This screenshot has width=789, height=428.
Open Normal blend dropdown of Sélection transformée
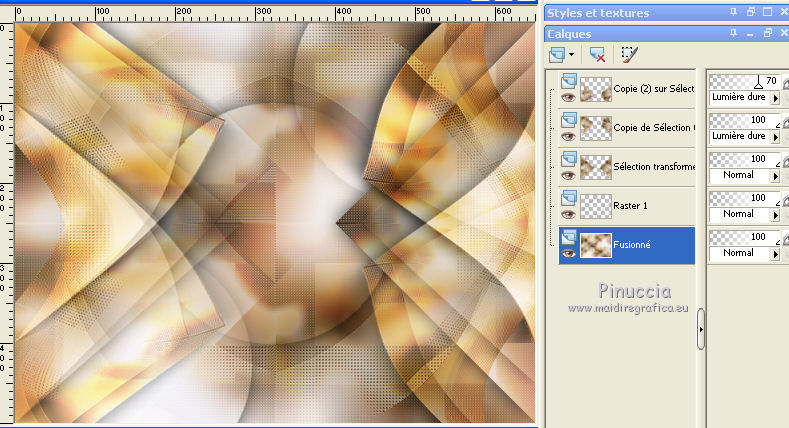(x=775, y=176)
